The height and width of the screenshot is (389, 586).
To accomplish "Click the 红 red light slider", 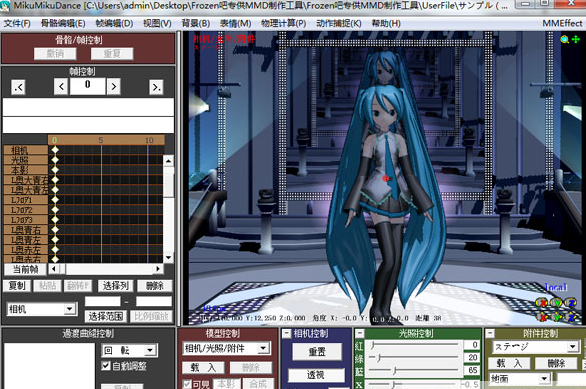I will coord(414,345).
